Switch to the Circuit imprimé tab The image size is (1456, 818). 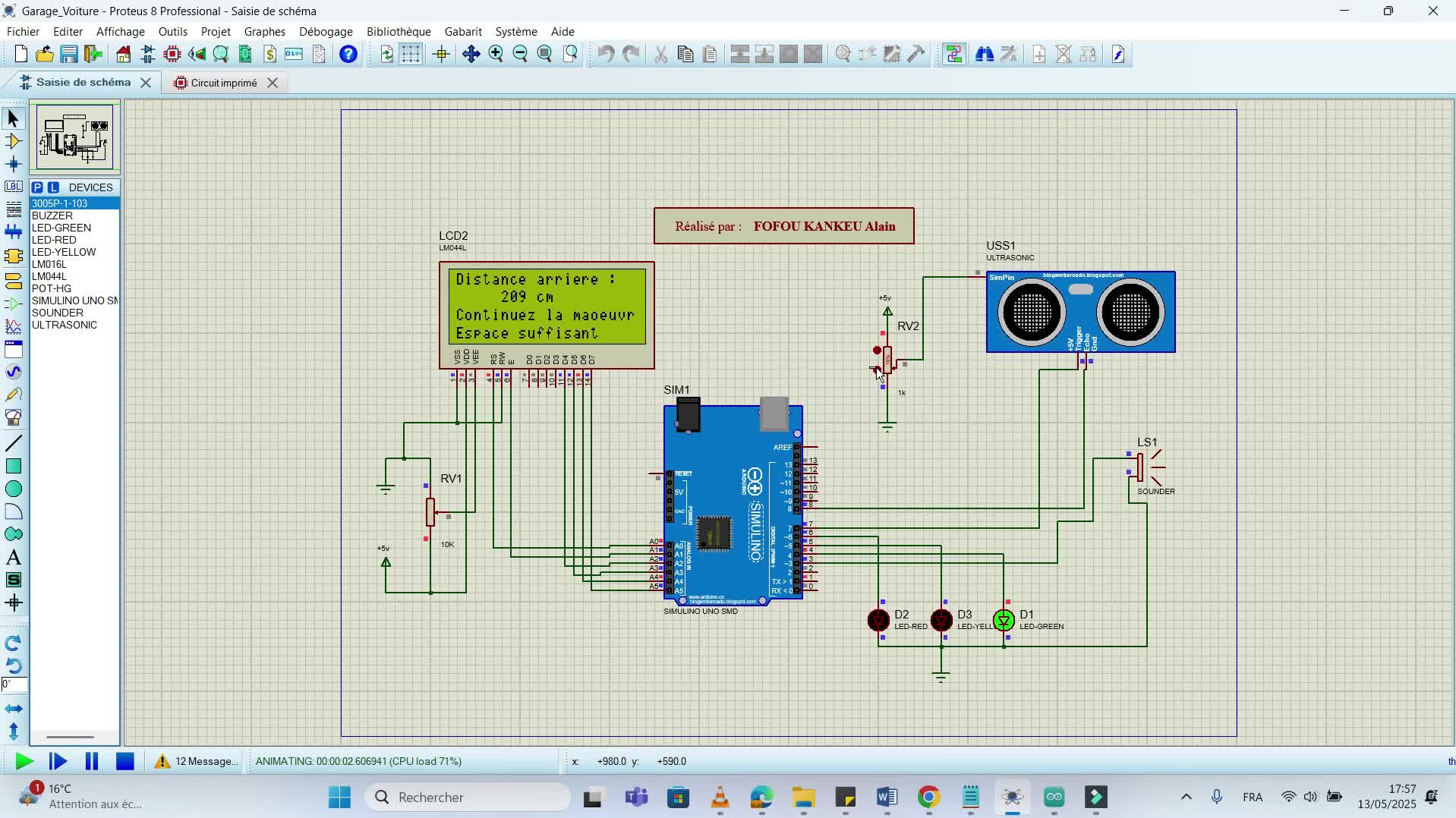coord(224,83)
